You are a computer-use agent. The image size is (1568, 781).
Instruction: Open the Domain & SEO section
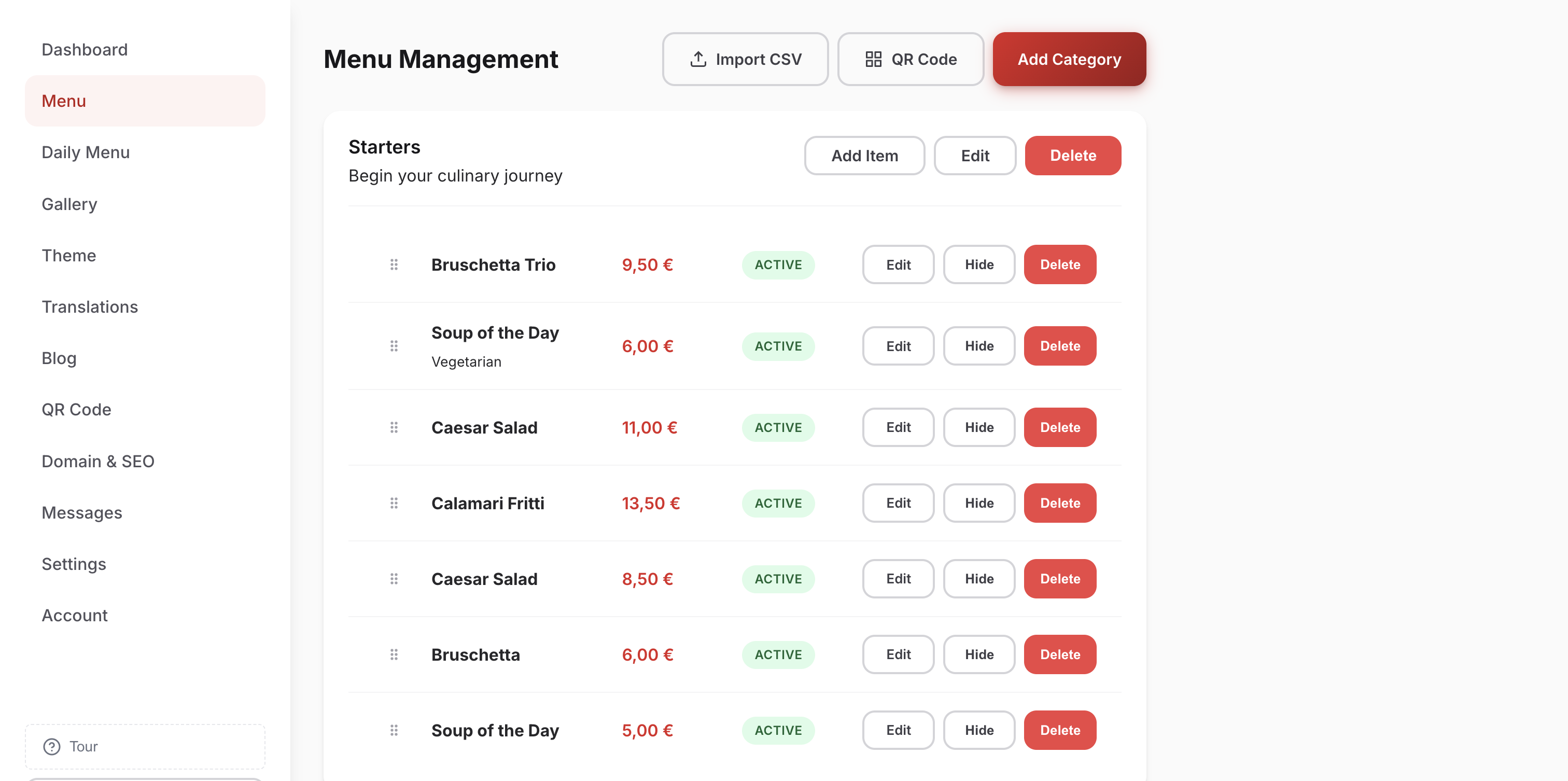98,461
